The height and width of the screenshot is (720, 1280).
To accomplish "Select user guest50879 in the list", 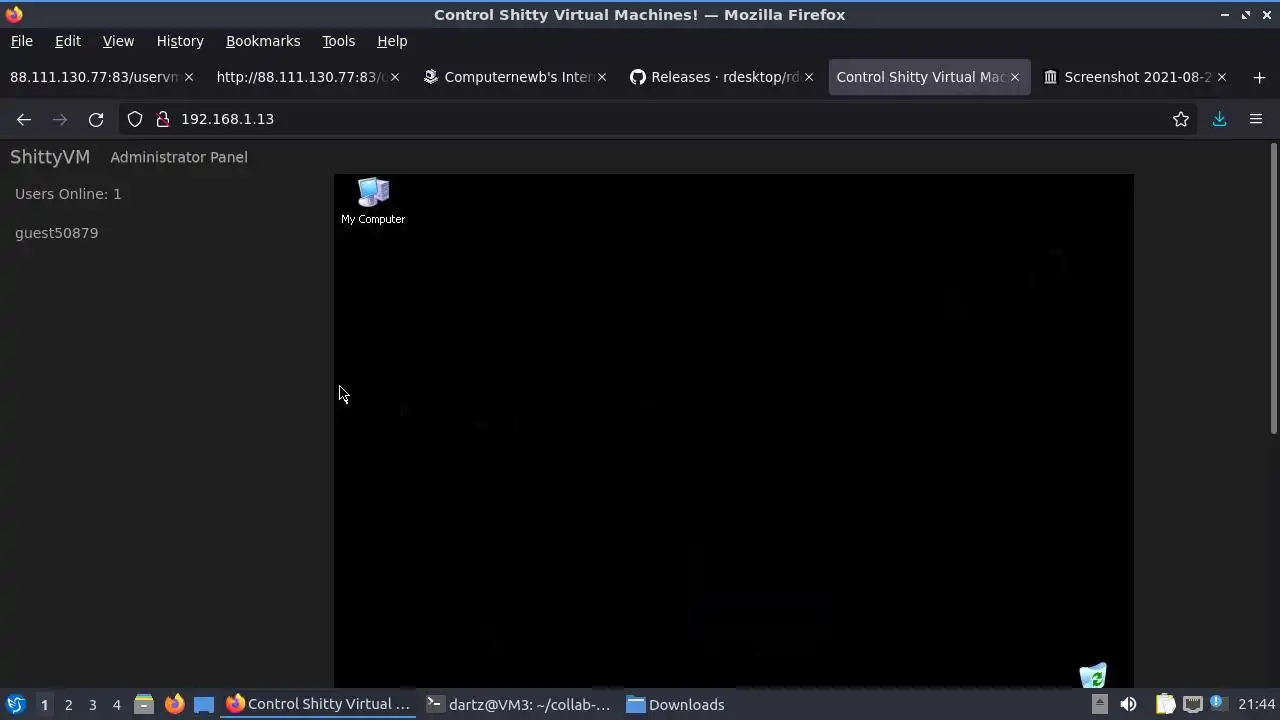I will tap(57, 233).
